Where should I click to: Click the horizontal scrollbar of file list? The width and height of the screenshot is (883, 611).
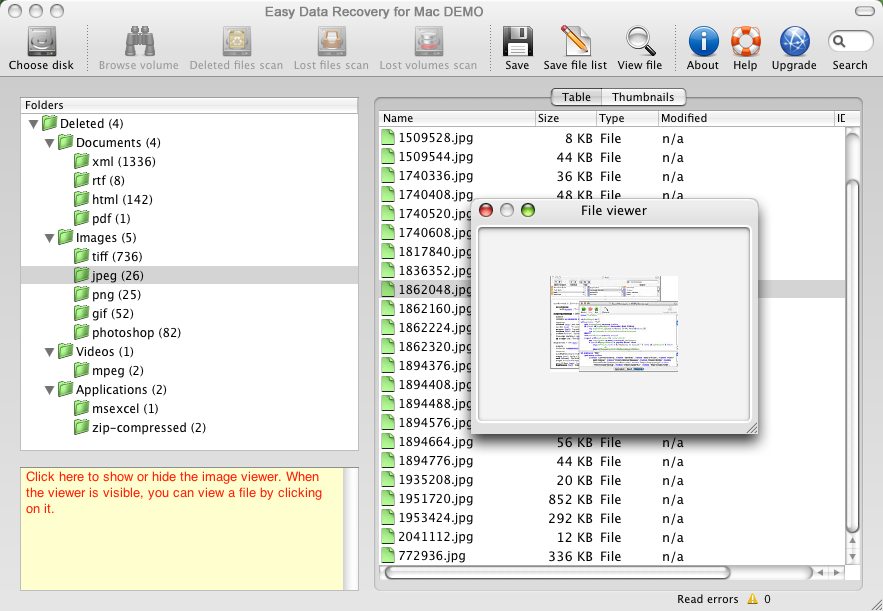pyautogui.click(x=557, y=573)
